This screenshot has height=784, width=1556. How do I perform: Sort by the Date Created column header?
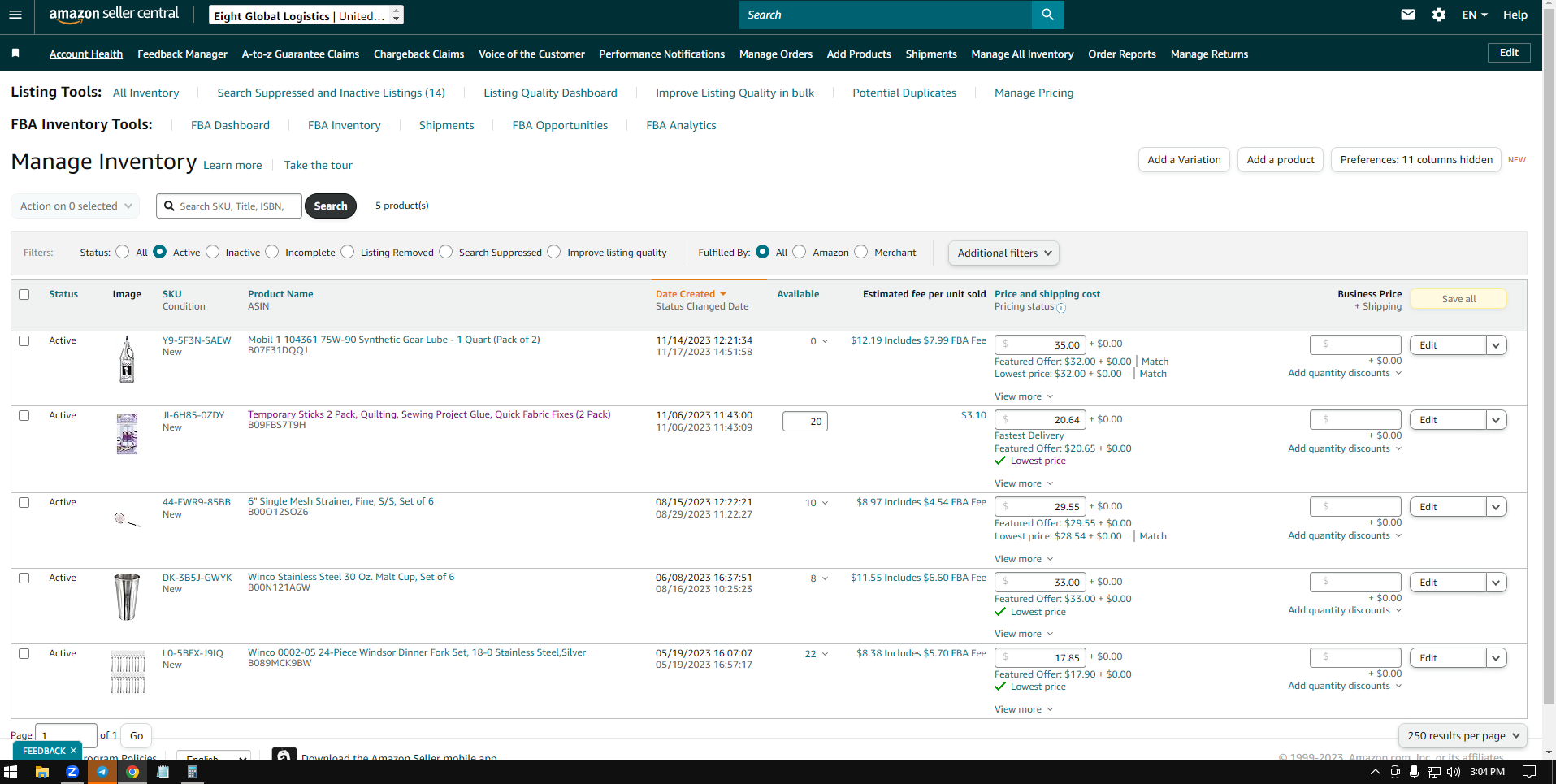coord(691,294)
